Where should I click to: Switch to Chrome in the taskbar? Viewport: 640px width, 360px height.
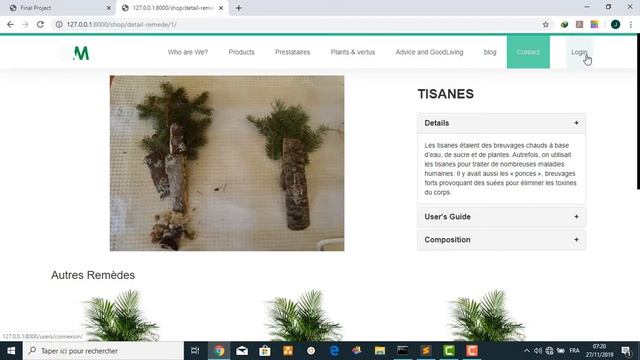[219, 351]
